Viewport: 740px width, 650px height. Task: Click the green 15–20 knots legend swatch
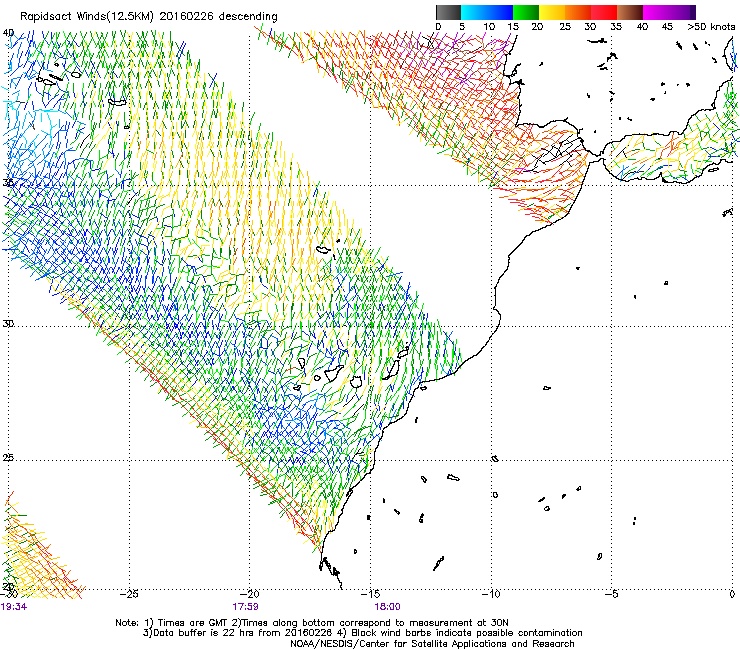(x=526, y=12)
